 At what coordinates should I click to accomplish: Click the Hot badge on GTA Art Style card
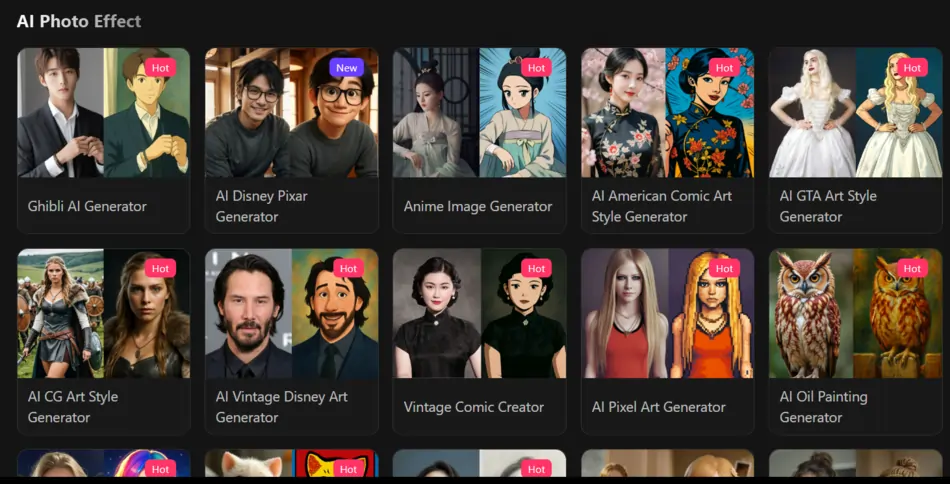tap(912, 68)
